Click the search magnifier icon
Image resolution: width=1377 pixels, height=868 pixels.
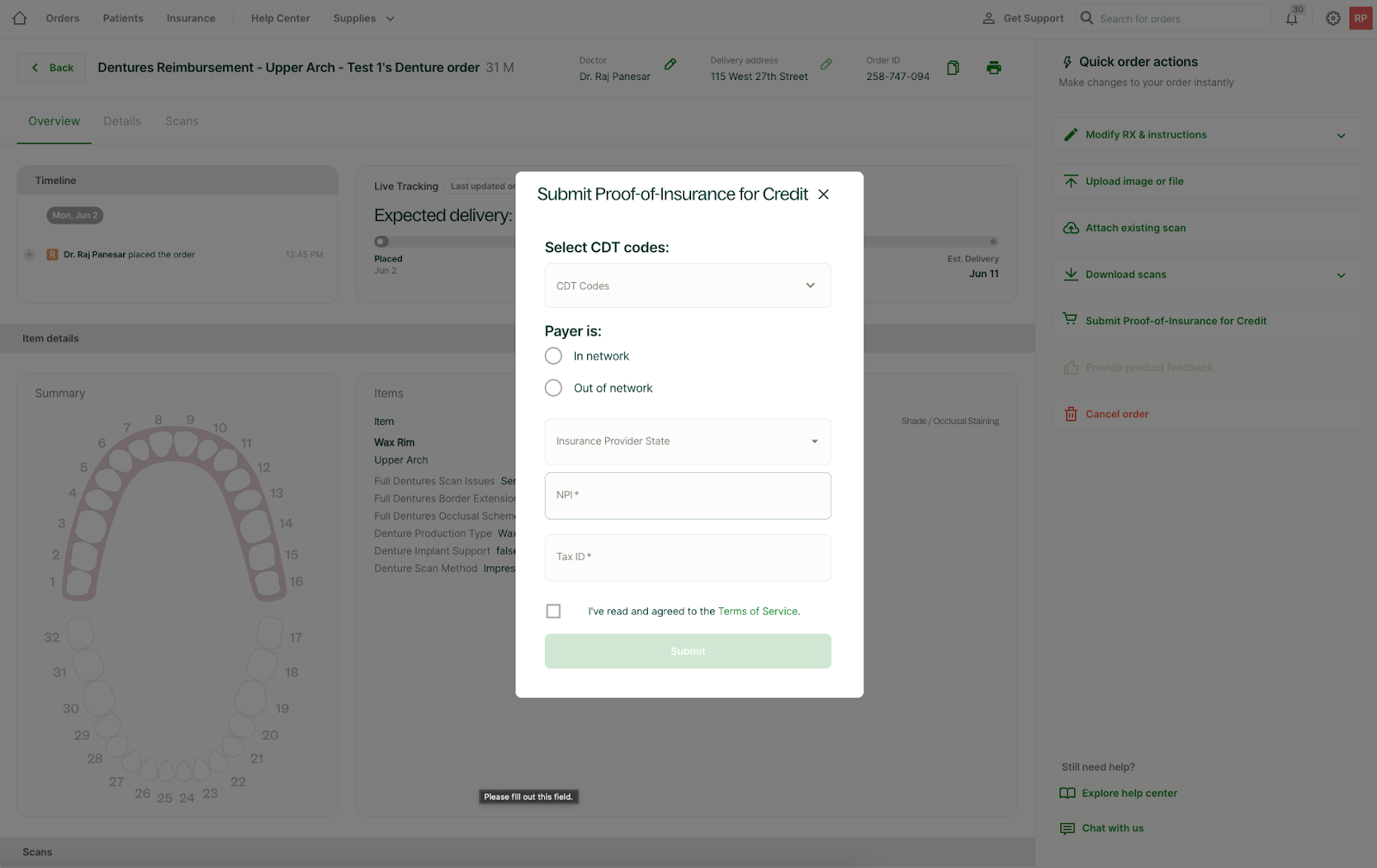click(1087, 18)
